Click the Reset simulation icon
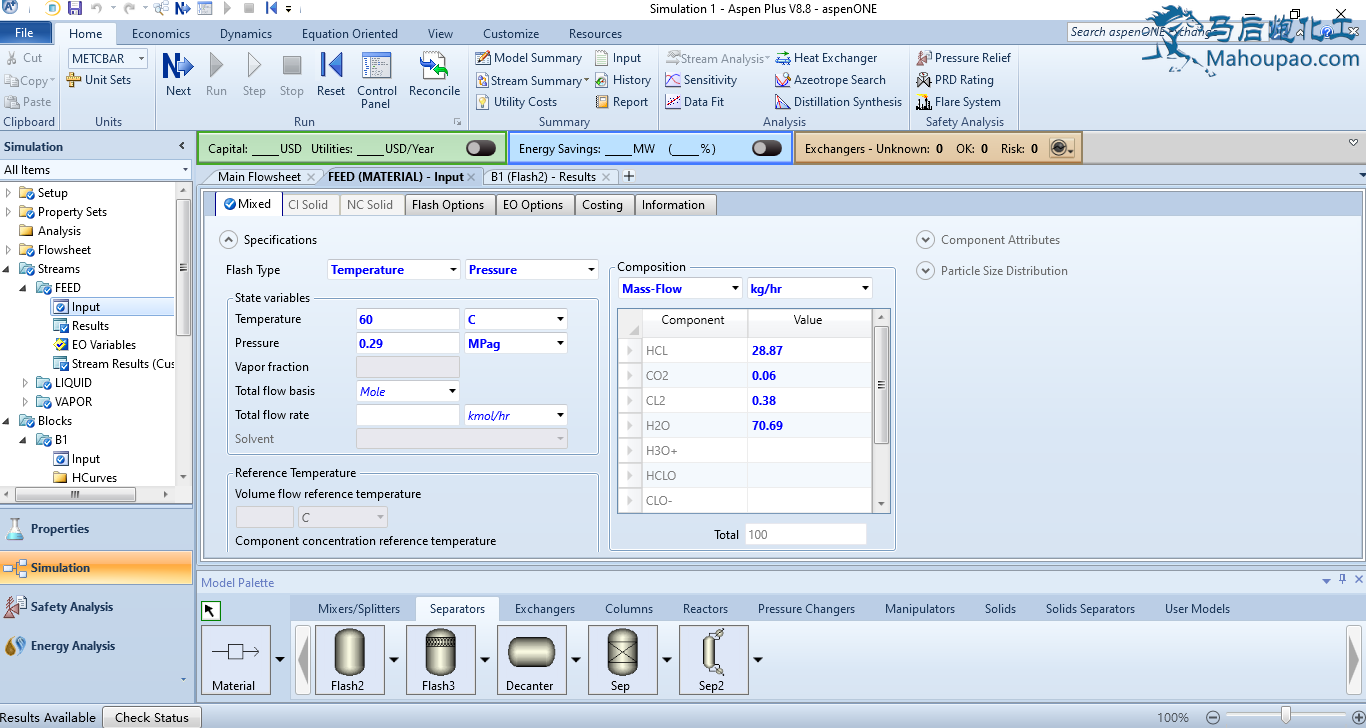The width and height of the screenshot is (1366, 728). click(x=331, y=75)
